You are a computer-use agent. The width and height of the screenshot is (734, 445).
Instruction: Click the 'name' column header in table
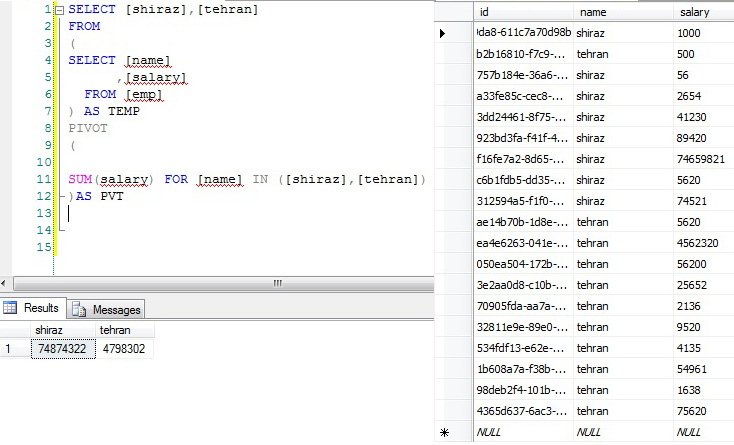[620, 12]
